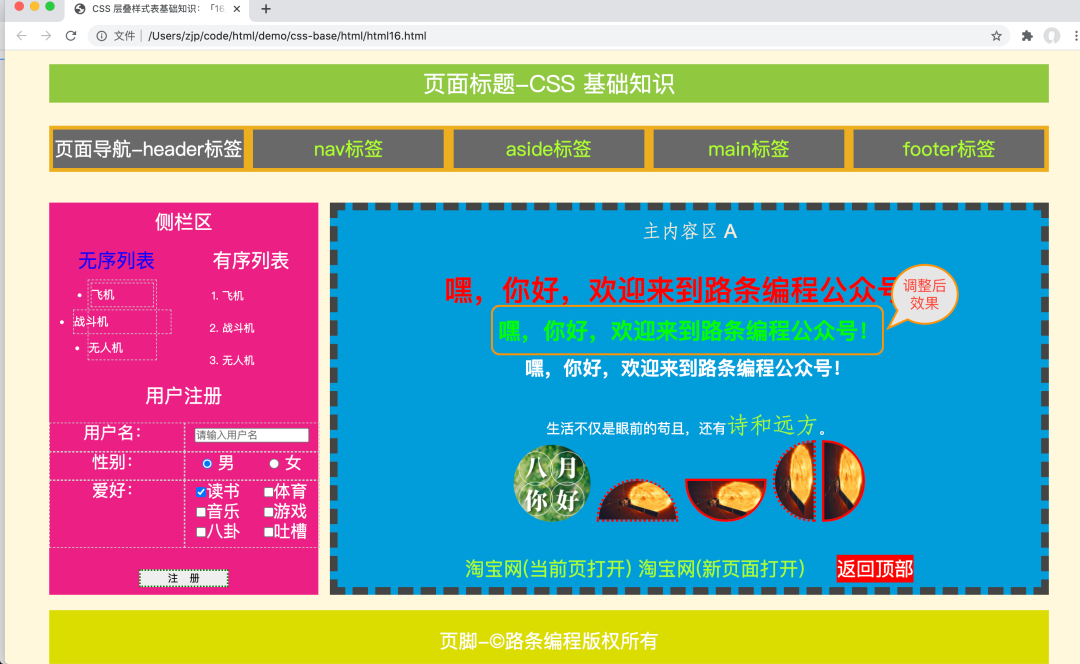Reload the page with refresh icon
This screenshot has height=664, width=1080.
pos(71,36)
